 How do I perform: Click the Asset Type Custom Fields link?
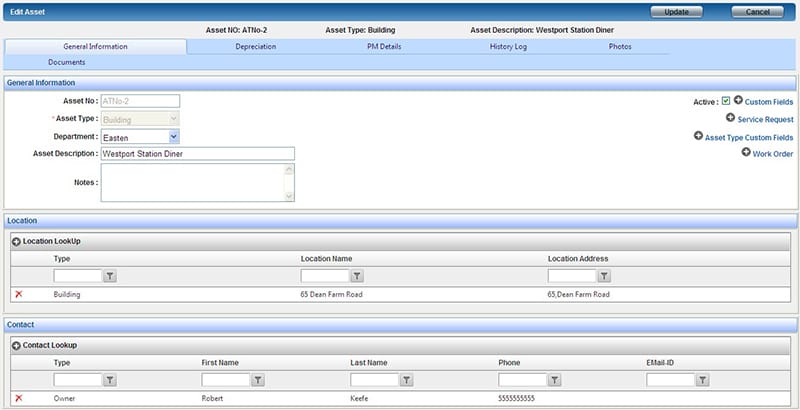pyautogui.click(x=748, y=137)
